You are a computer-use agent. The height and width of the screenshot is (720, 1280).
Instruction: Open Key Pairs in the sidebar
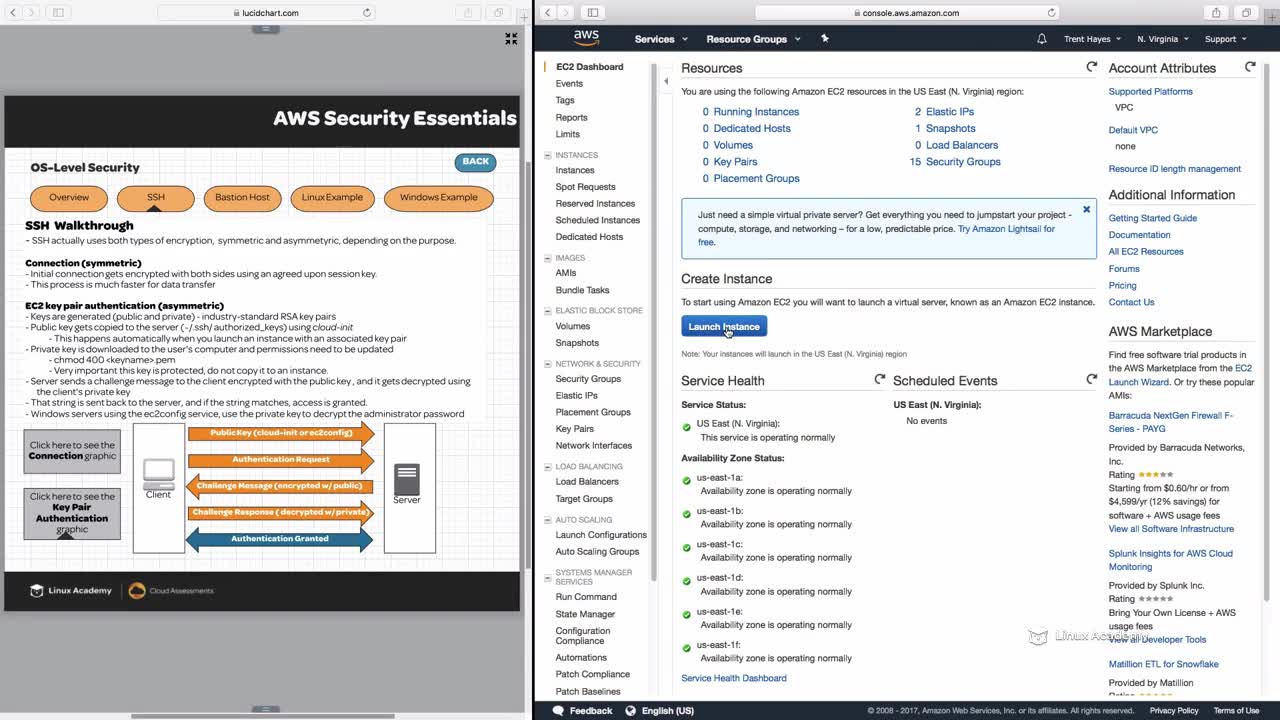tap(574, 429)
